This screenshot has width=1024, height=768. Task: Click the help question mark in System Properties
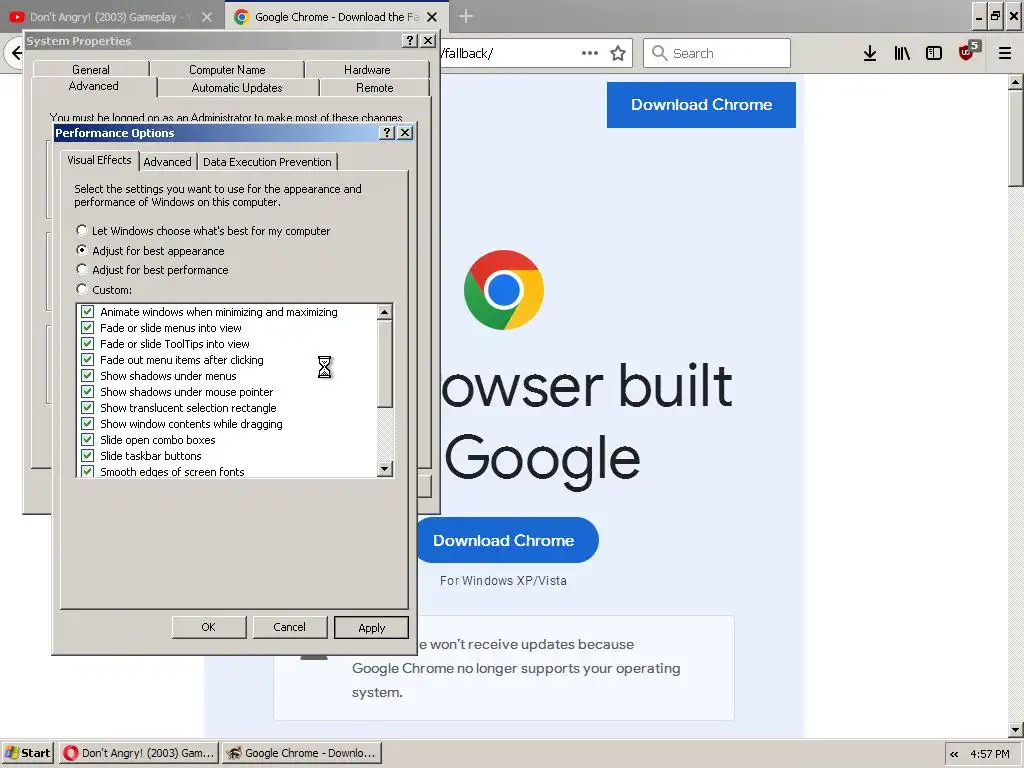click(x=409, y=40)
